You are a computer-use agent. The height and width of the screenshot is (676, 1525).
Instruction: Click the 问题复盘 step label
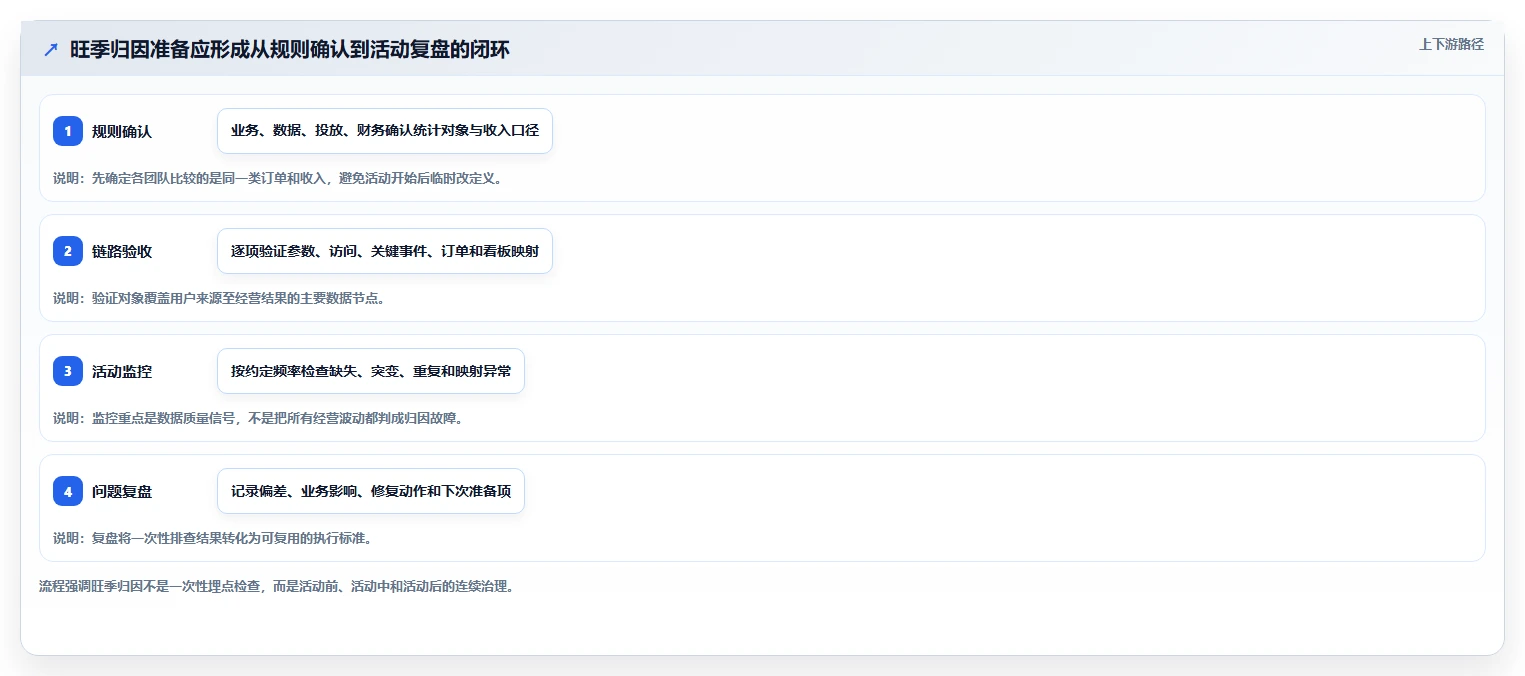[122, 491]
